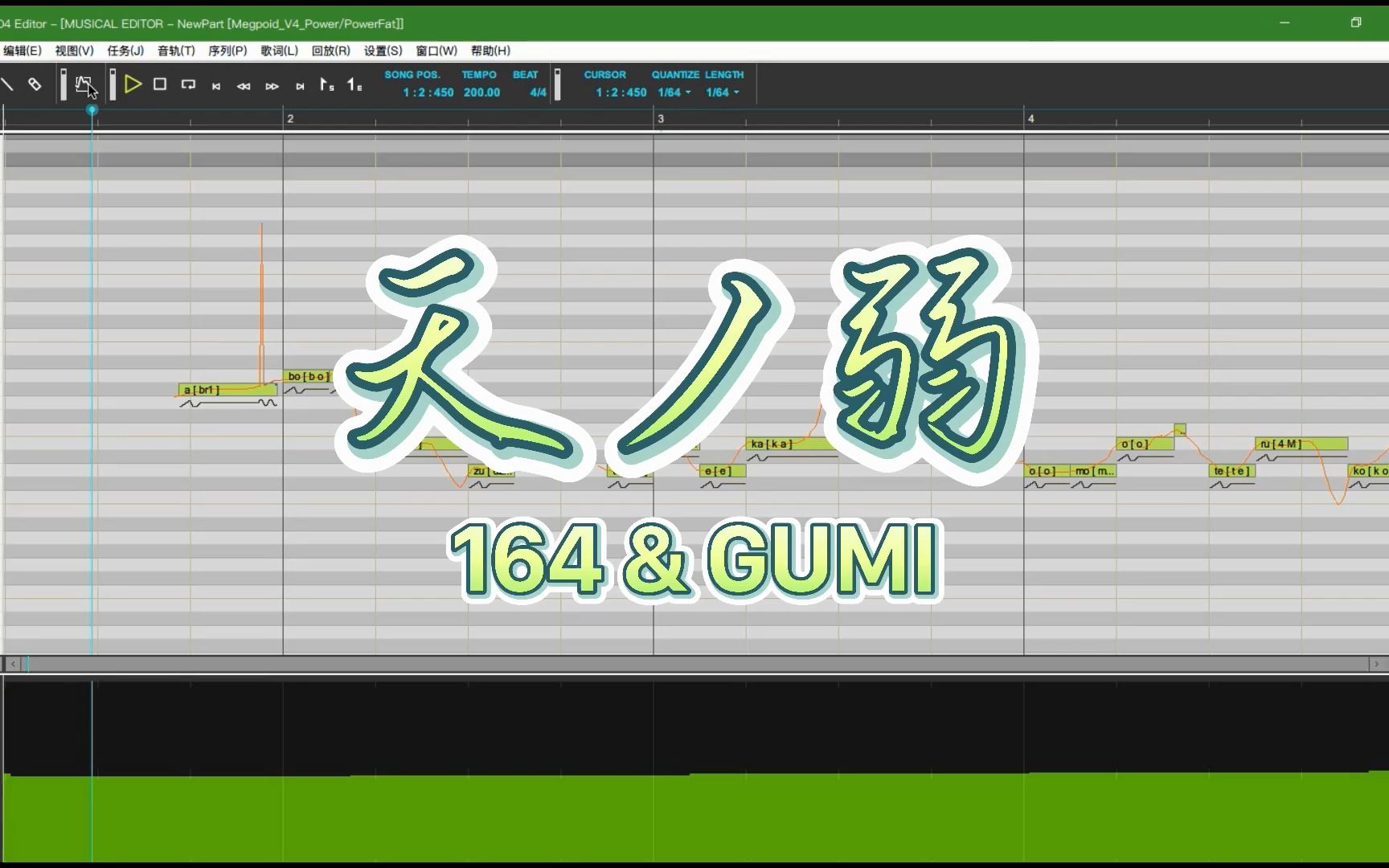
Task: Select the Line tool
Action: 6,84
